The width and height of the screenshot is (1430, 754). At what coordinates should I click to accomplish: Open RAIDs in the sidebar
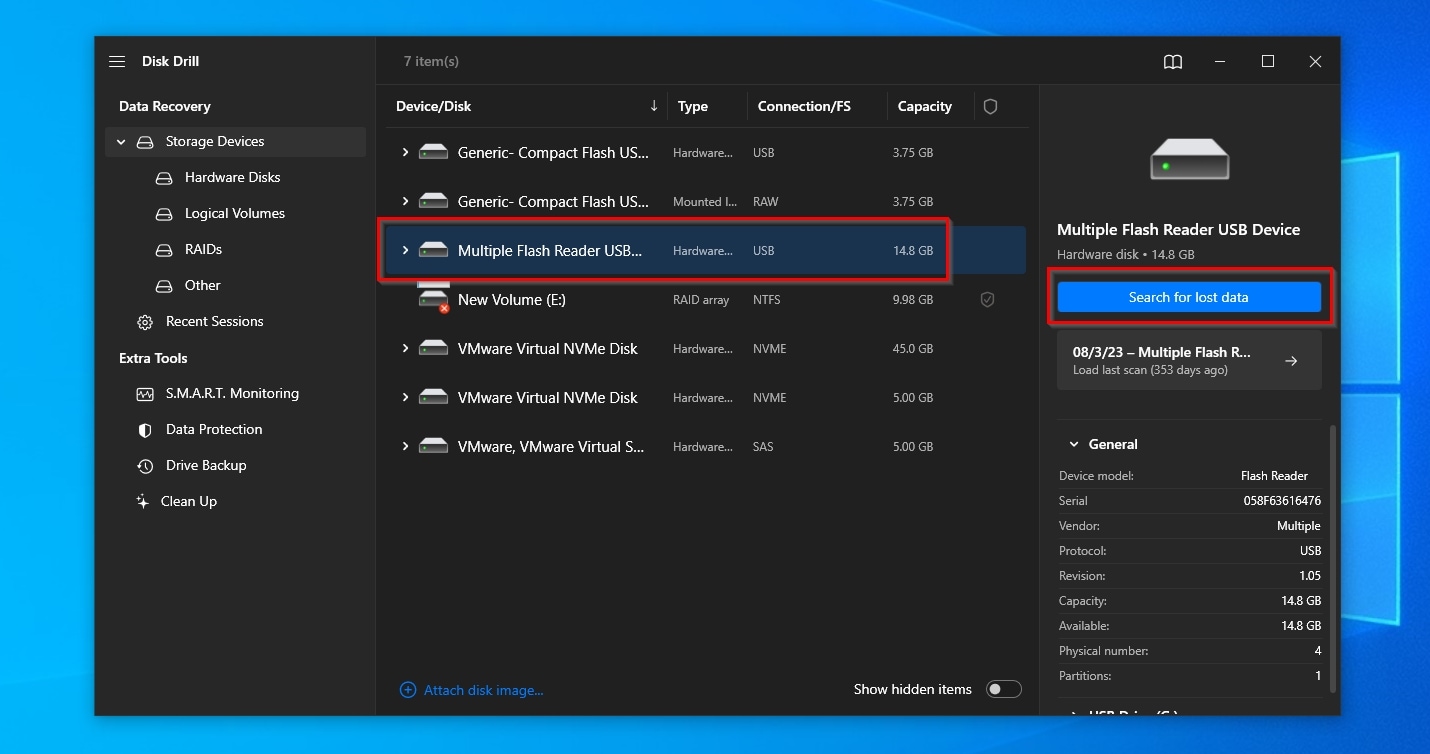(203, 250)
